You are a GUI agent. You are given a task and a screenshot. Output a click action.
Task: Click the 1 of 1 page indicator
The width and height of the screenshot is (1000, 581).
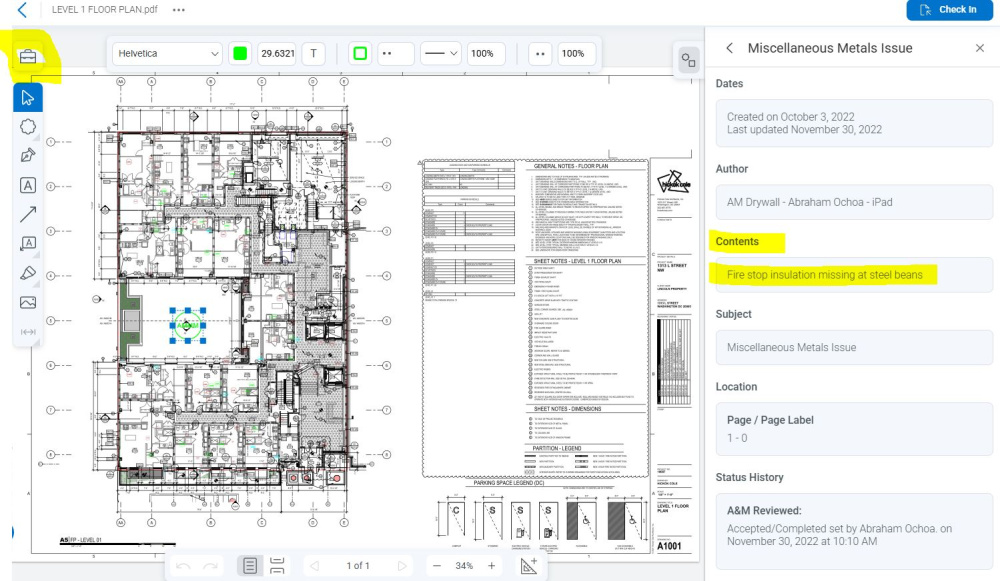[358, 566]
